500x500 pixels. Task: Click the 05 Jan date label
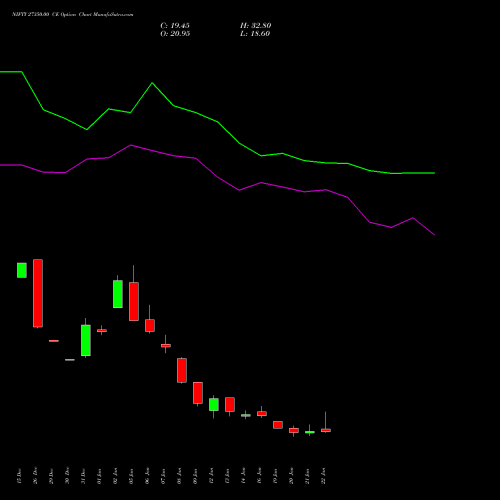[131, 476]
